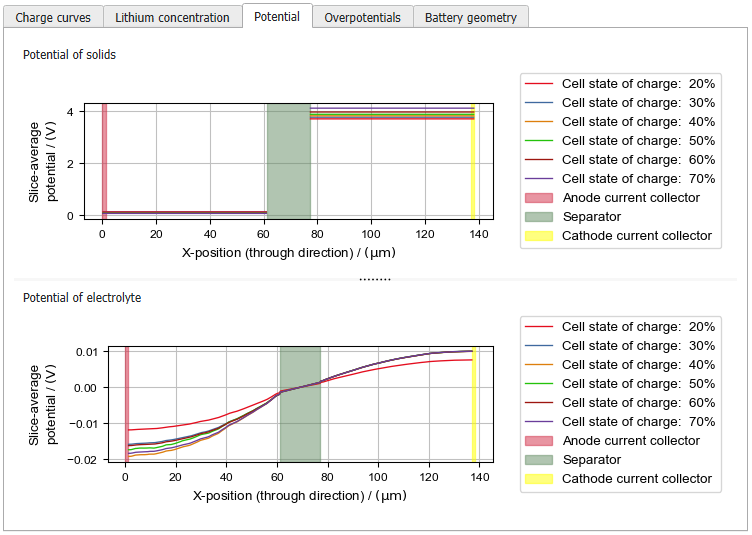Click the 50% state of charge entry in electrolyte legend
The height and width of the screenshot is (535, 752).
(620, 384)
